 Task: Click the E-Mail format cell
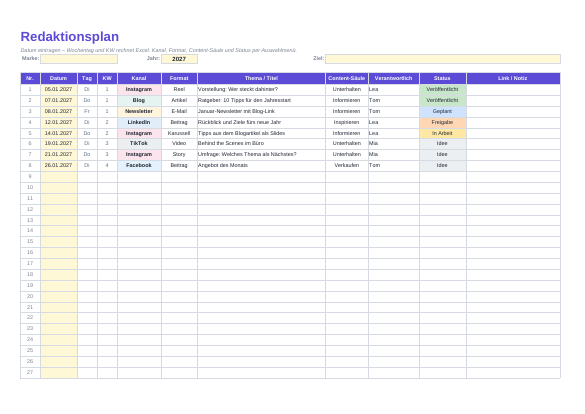pyautogui.click(x=179, y=112)
